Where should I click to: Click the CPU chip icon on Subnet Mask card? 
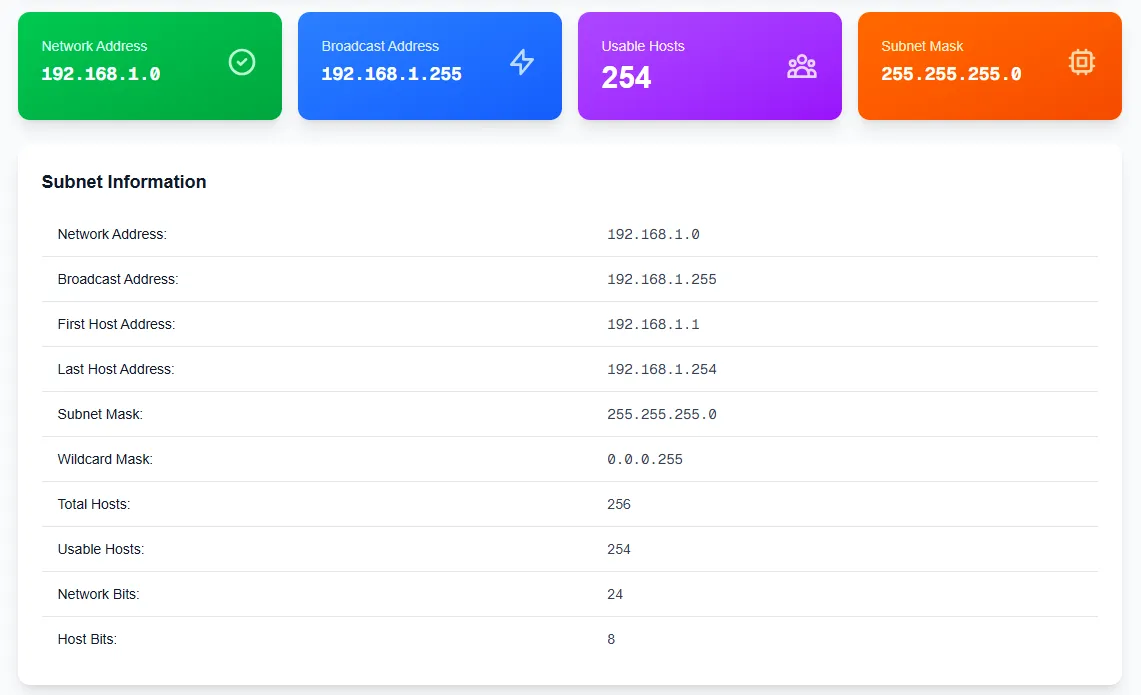pos(1081,62)
